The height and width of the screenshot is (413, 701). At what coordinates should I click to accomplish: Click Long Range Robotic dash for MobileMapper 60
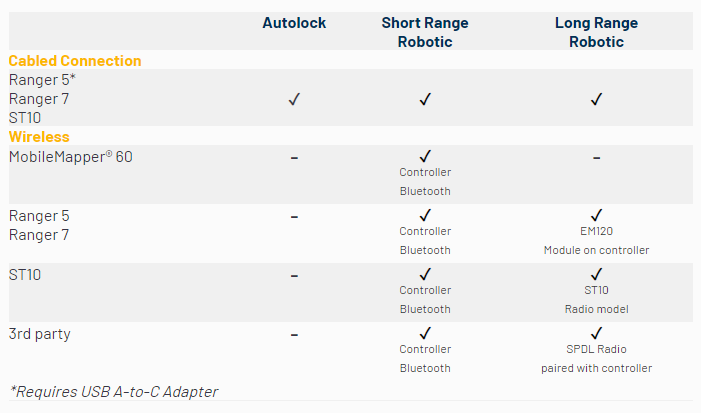(x=596, y=157)
